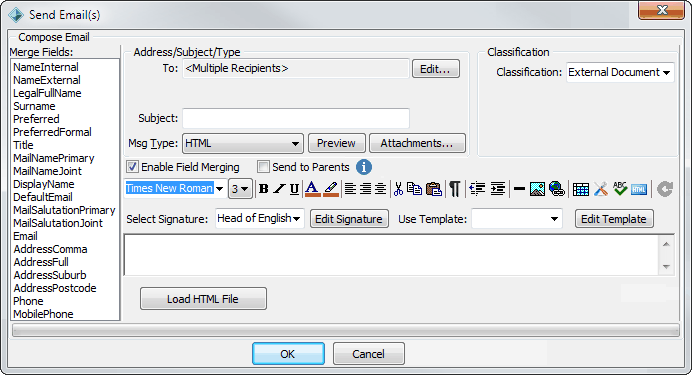Insert a table into the message
This screenshot has width=692, height=375.
(x=581, y=189)
